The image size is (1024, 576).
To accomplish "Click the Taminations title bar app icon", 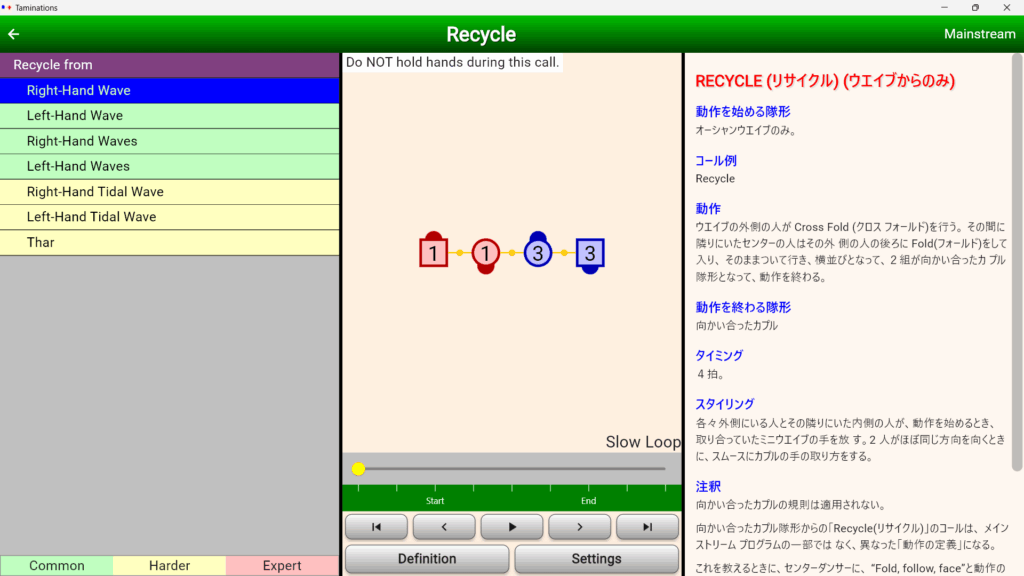I will pos(7,7).
